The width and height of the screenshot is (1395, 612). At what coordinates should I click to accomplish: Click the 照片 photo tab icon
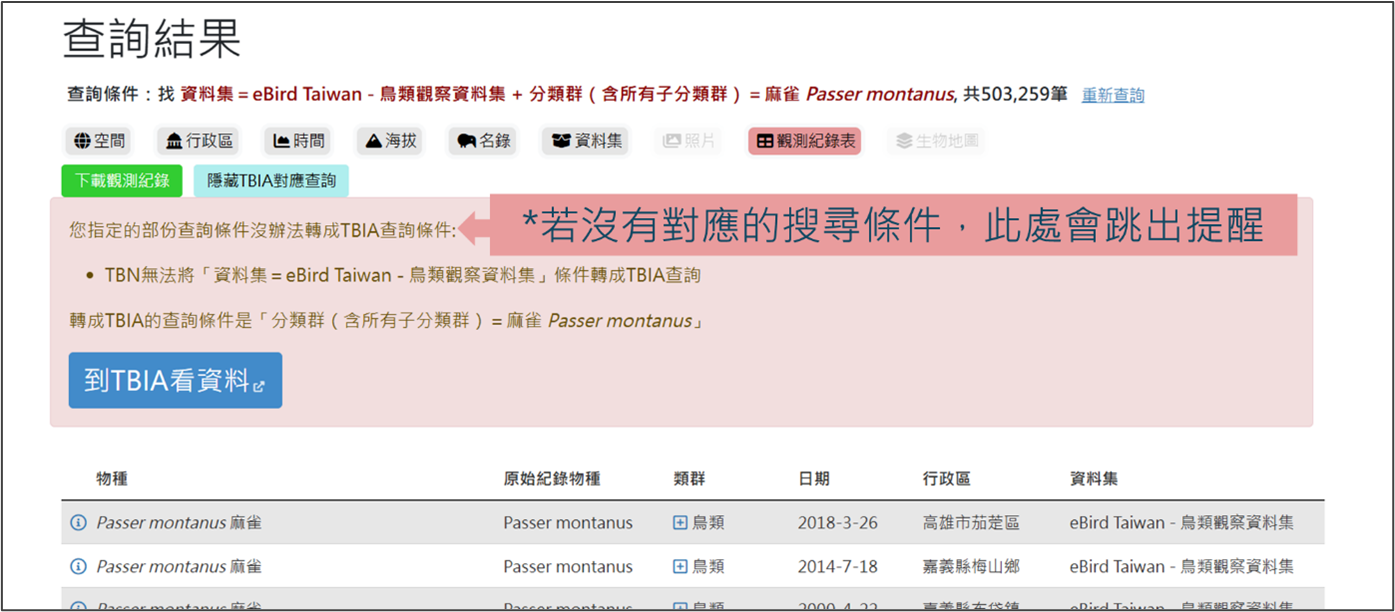pyautogui.click(x=672, y=141)
